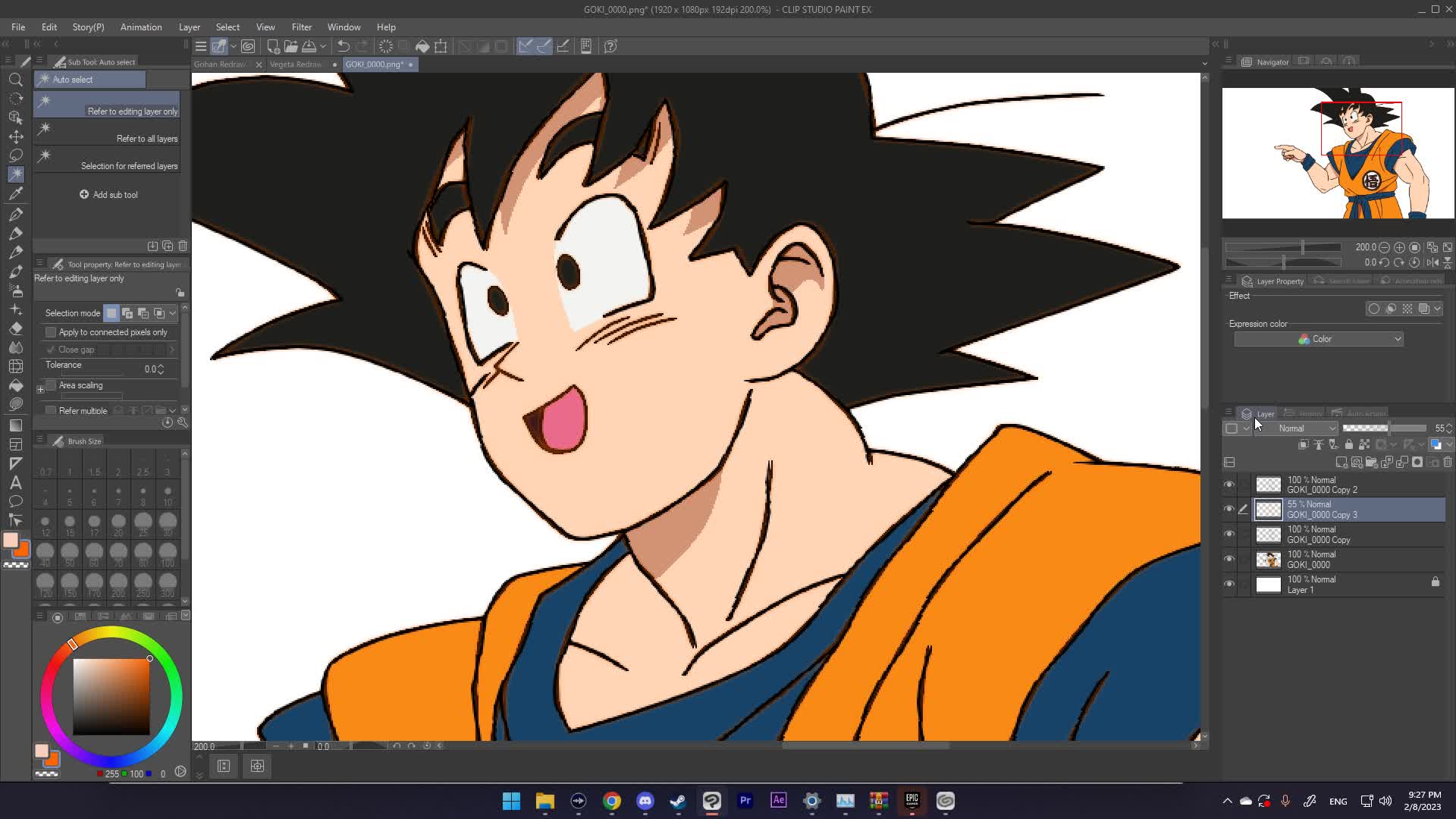
Task: Click Zoom in icon in Navigator
Action: (x=1399, y=247)
